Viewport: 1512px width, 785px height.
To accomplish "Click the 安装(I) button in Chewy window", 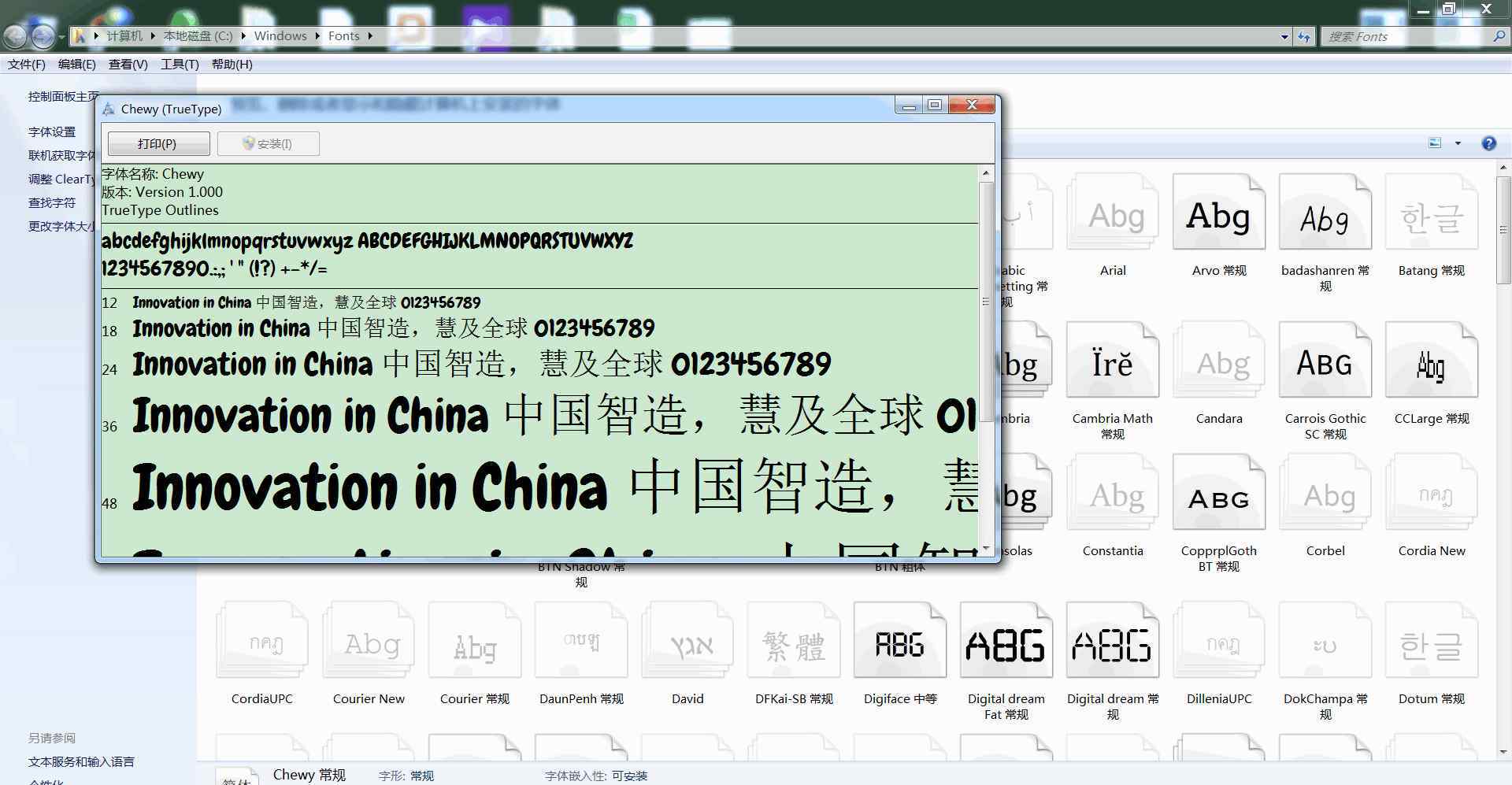I will click(x=268, y=143).
